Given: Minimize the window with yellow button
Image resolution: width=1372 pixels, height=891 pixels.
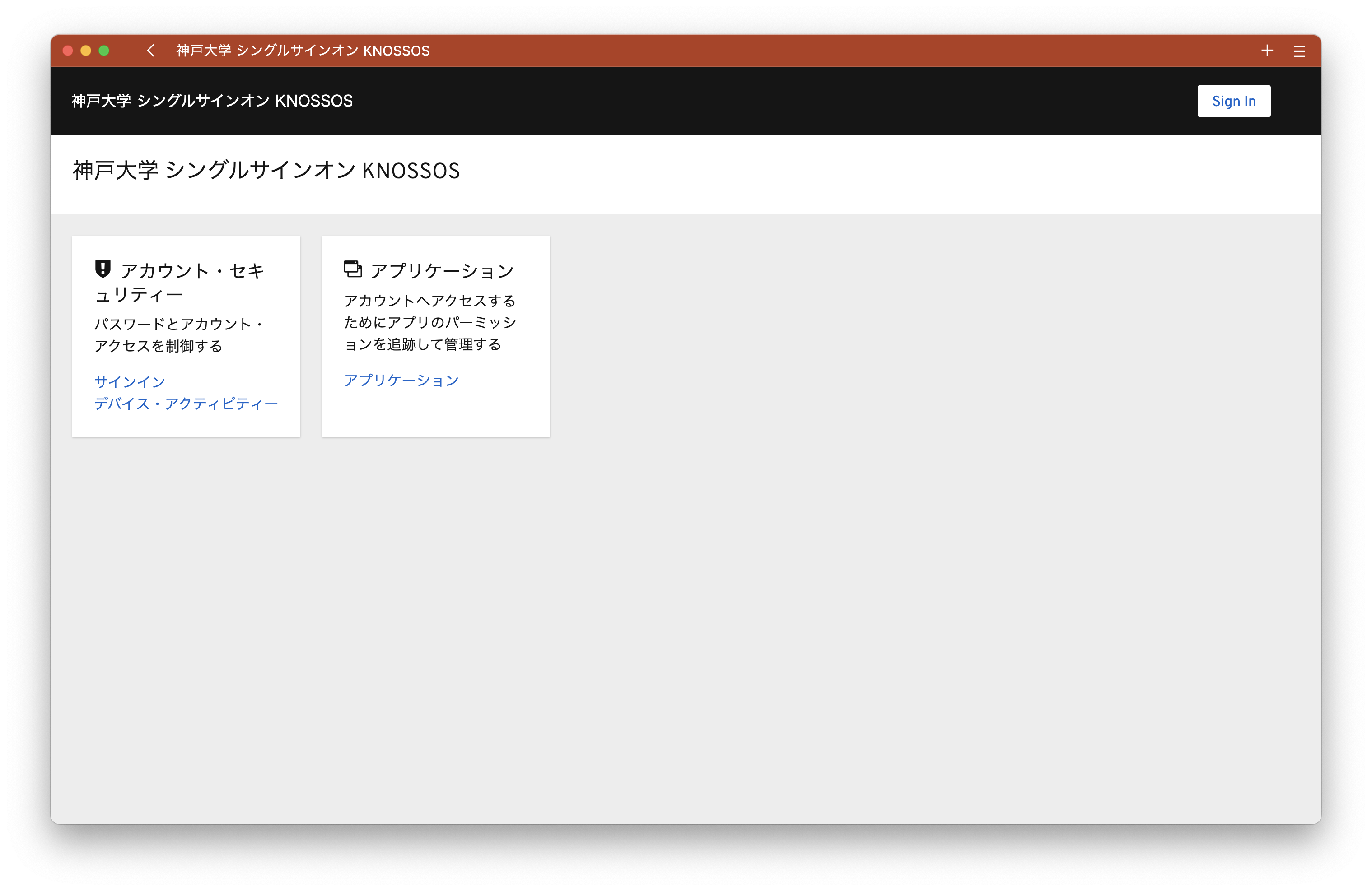Looking at the screenshot, I should click(x=86, y=51).
